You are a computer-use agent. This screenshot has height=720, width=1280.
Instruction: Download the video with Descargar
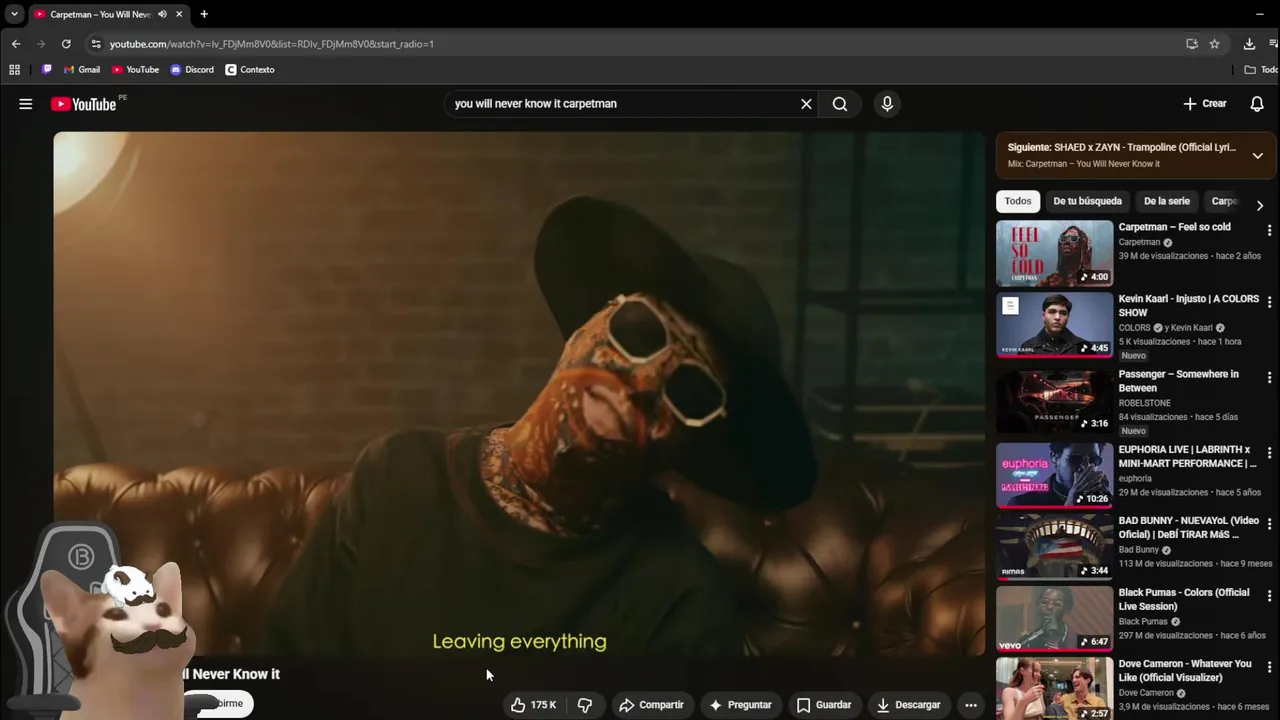pos(909,705)
